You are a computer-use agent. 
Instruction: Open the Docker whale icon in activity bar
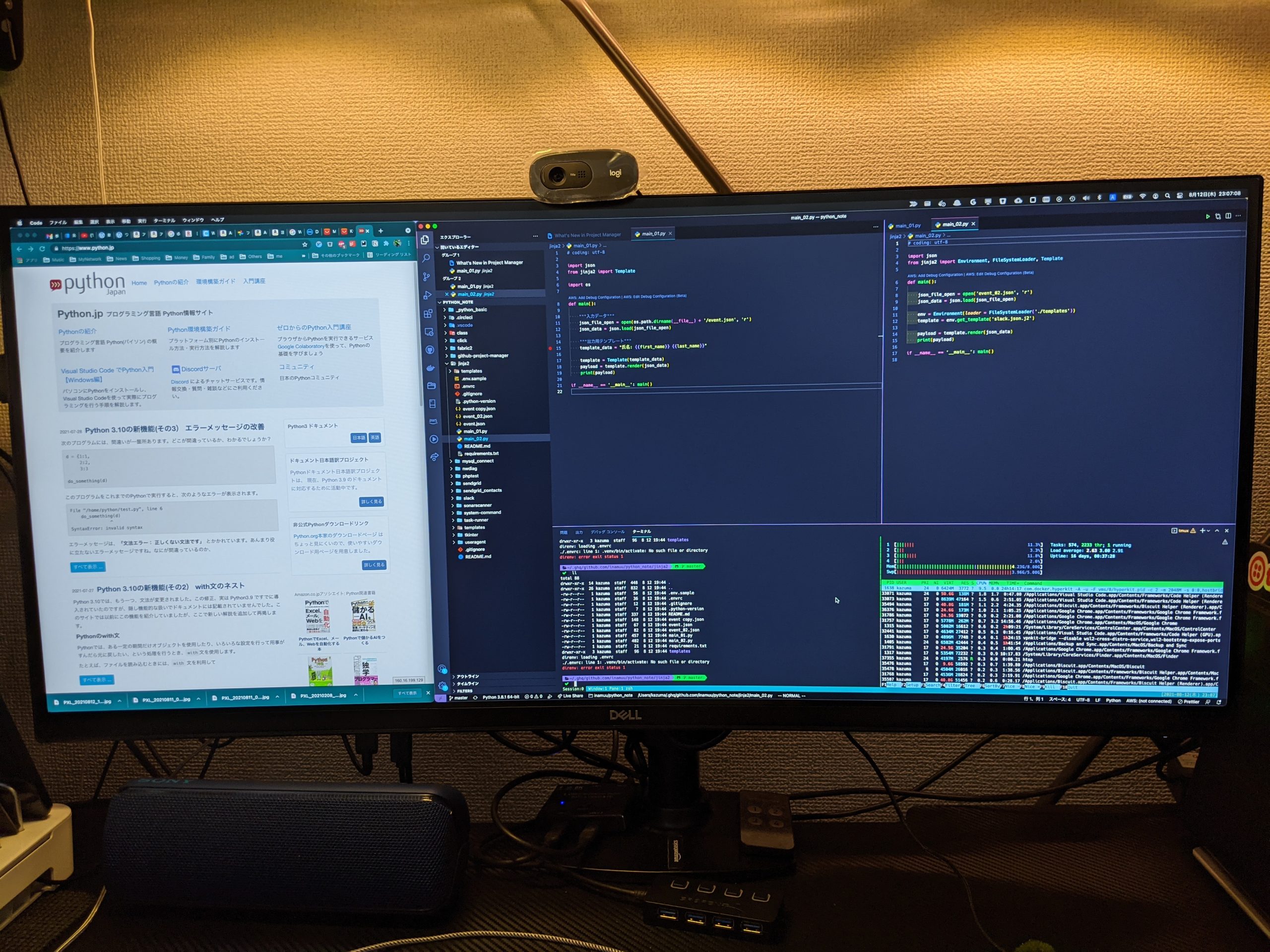[431, 368]
